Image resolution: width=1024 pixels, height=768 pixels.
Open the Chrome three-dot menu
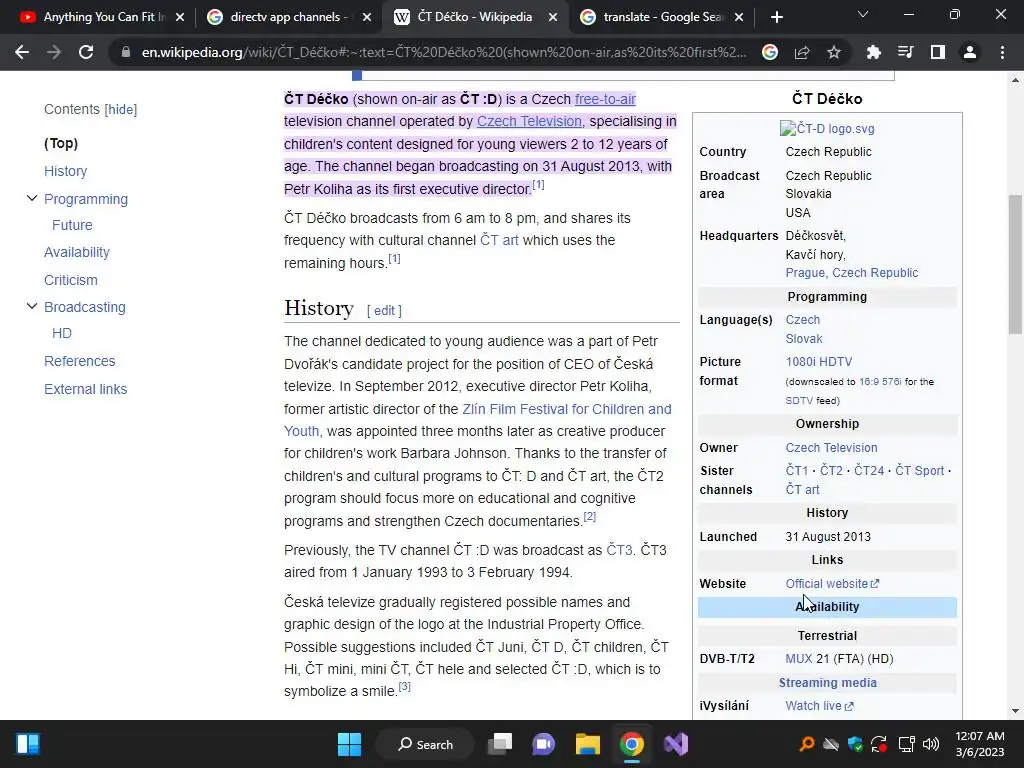coord(1002,52)
